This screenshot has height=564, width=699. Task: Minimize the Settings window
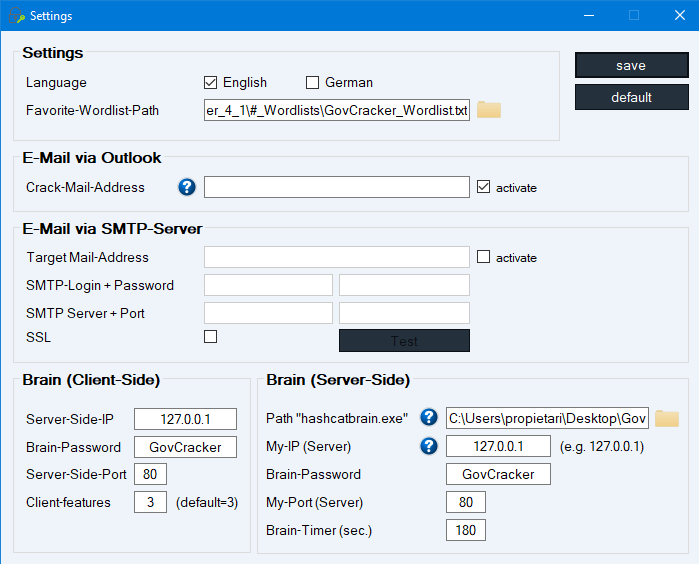point(589,16)
